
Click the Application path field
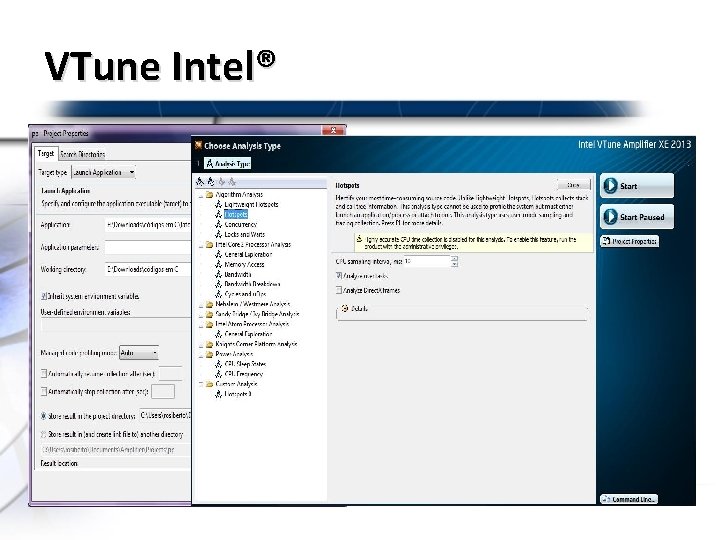(148, 225)
